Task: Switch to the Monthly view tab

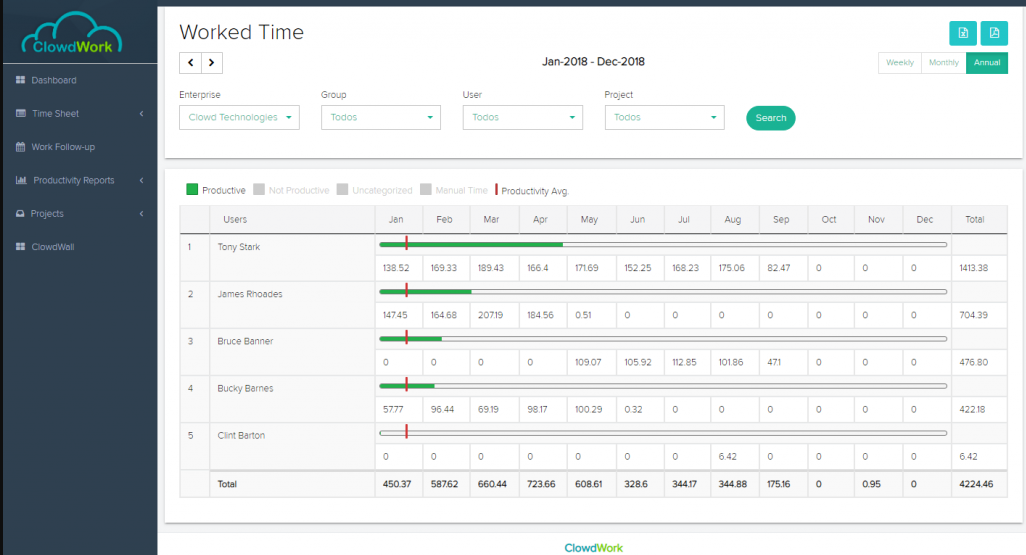Action: point(943,63)
